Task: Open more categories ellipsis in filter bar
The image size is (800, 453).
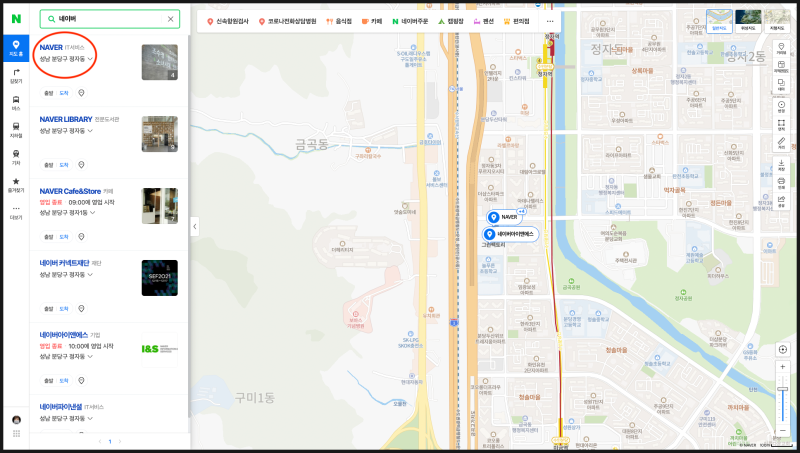Action: 549,21
